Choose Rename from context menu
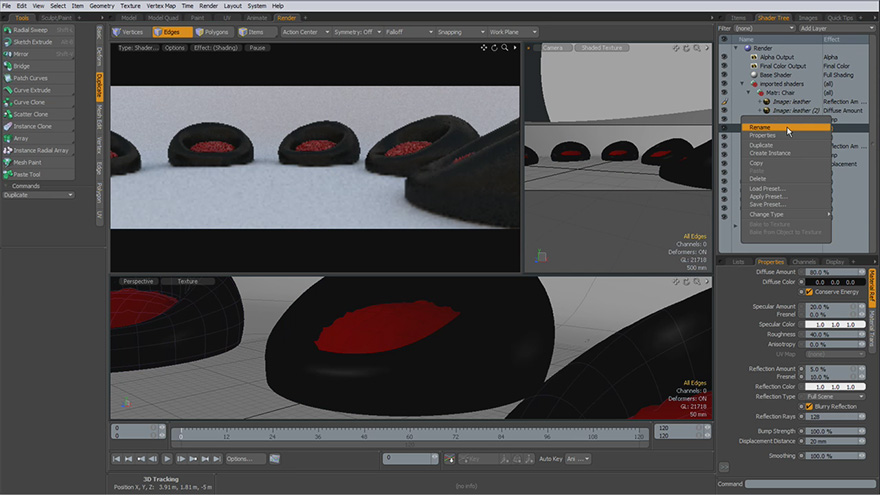The width and height of the screenshot is (880, 495). pos(786,127)
